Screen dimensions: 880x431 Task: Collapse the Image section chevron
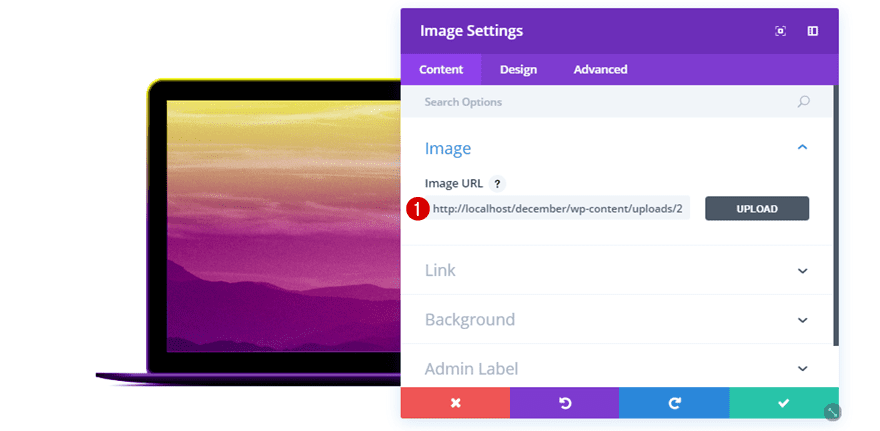(x=802, y=148)
